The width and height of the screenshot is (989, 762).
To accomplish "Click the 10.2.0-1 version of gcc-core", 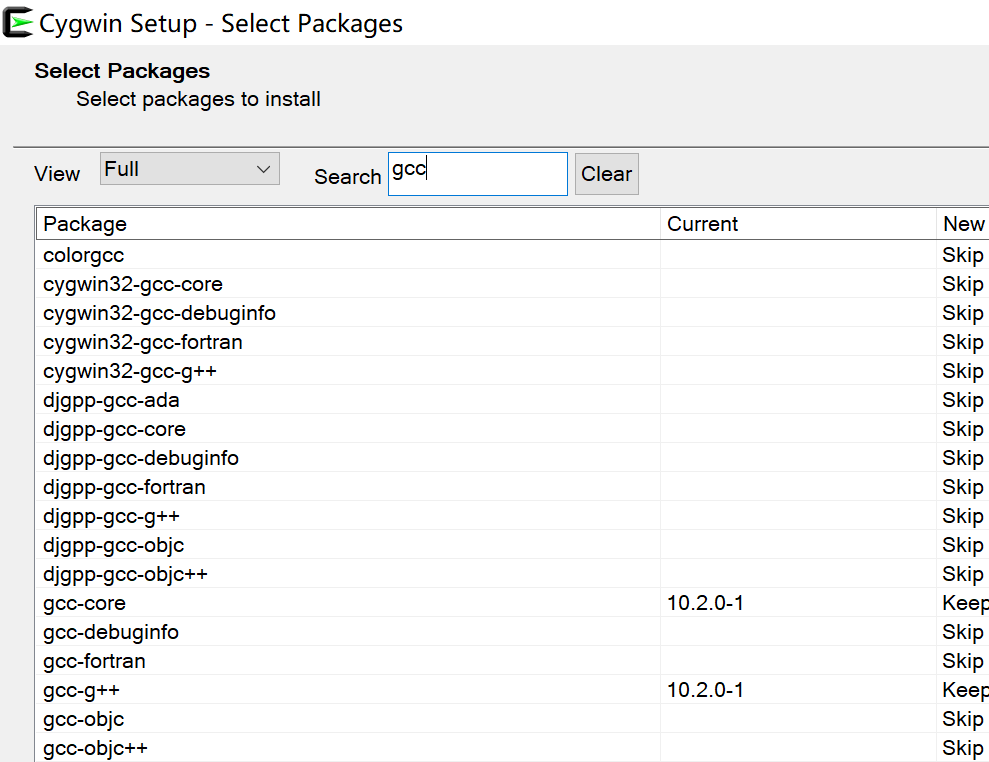I will point(705,603).
